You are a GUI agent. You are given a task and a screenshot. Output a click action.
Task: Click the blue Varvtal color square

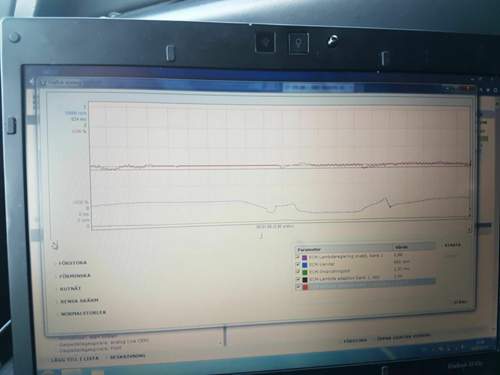(x=305, y=264)
